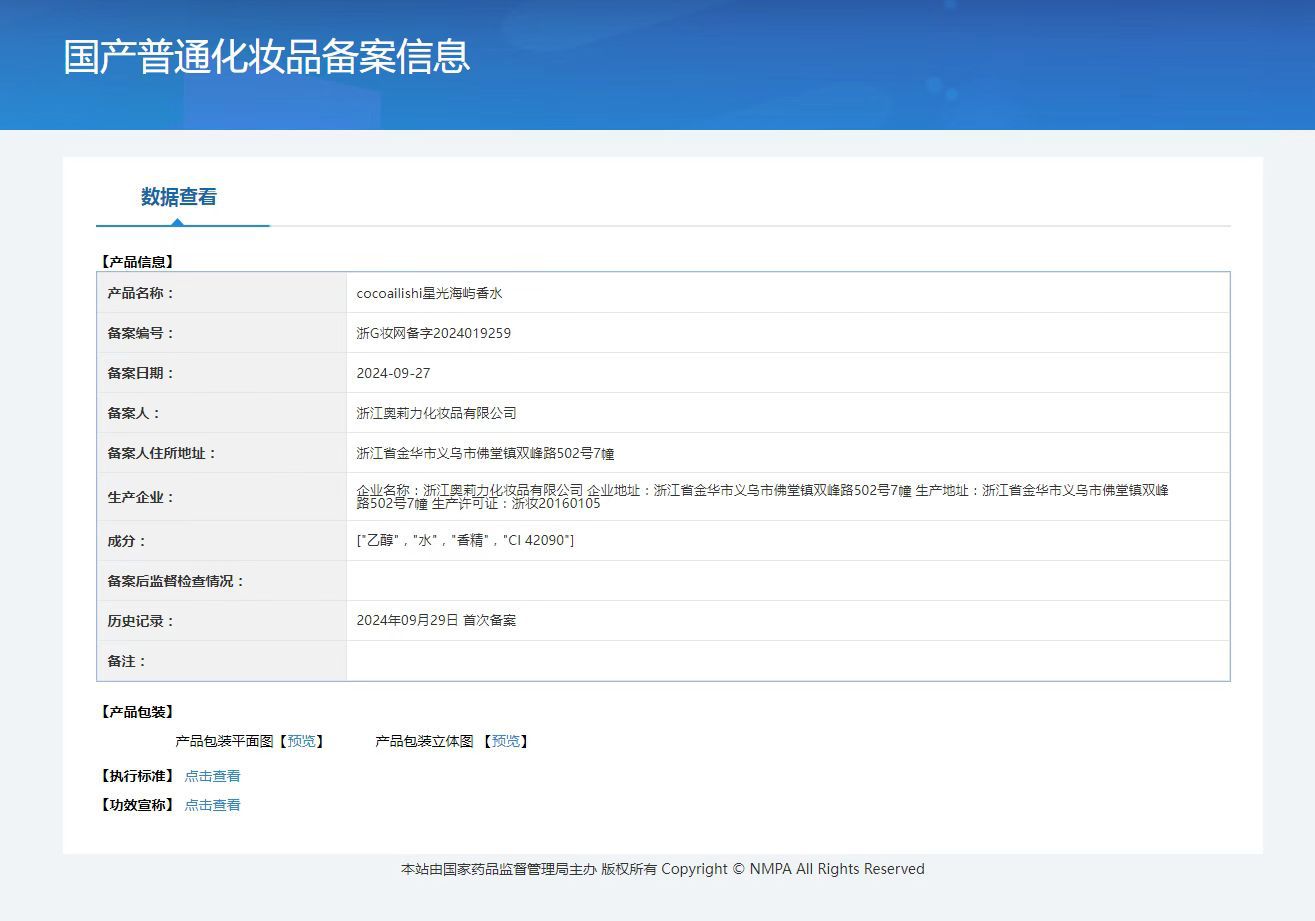Click the empty 备案后监督检查情况 cell
The height and width of the screenshot is (921, 1315).
coord(788,581)
